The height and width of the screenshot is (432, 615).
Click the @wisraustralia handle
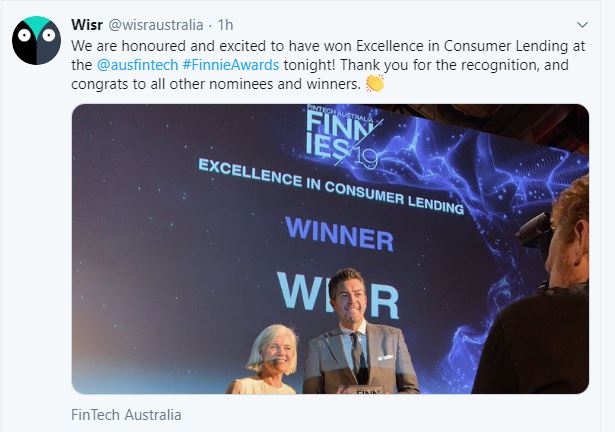click(x=155, y=25)
